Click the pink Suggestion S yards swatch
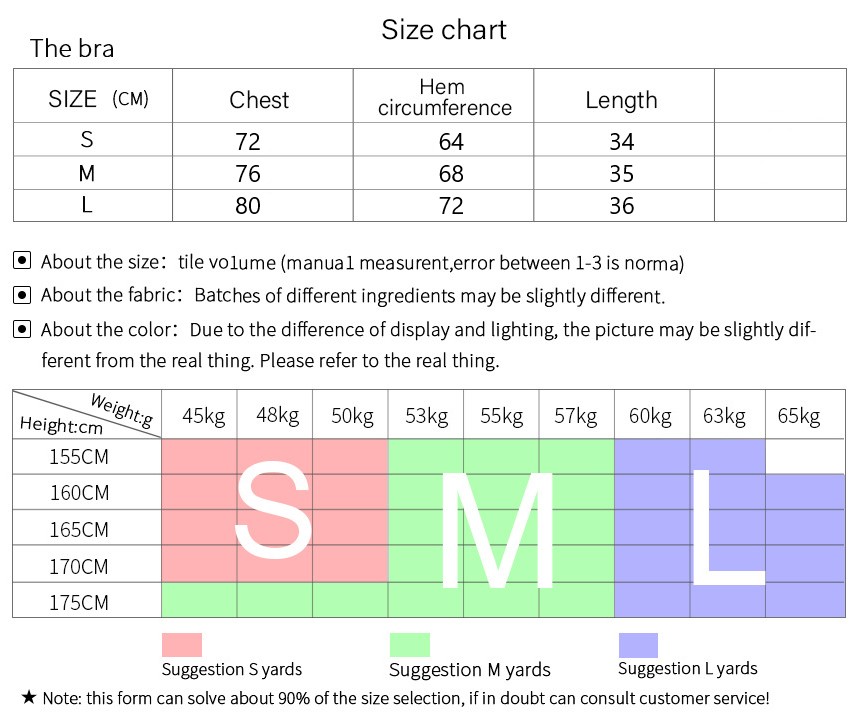The height and width of the screenshot is (721, 860). tap(182, 645)
